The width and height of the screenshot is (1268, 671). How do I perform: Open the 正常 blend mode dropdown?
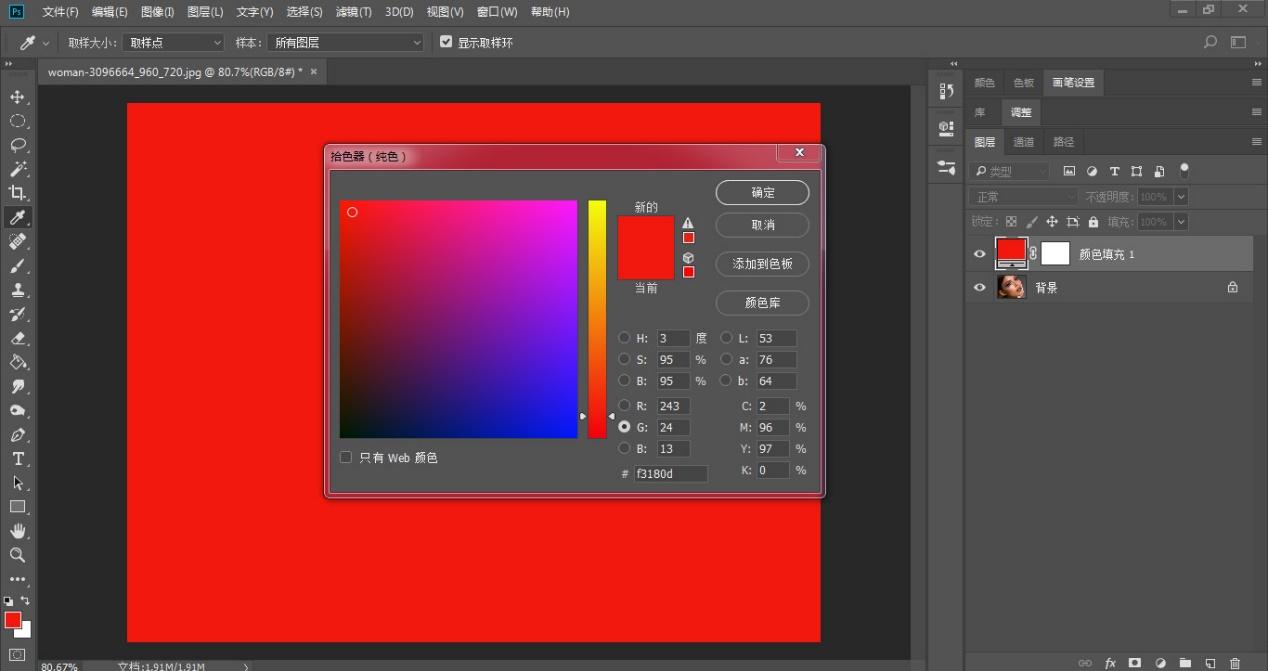1024,196
